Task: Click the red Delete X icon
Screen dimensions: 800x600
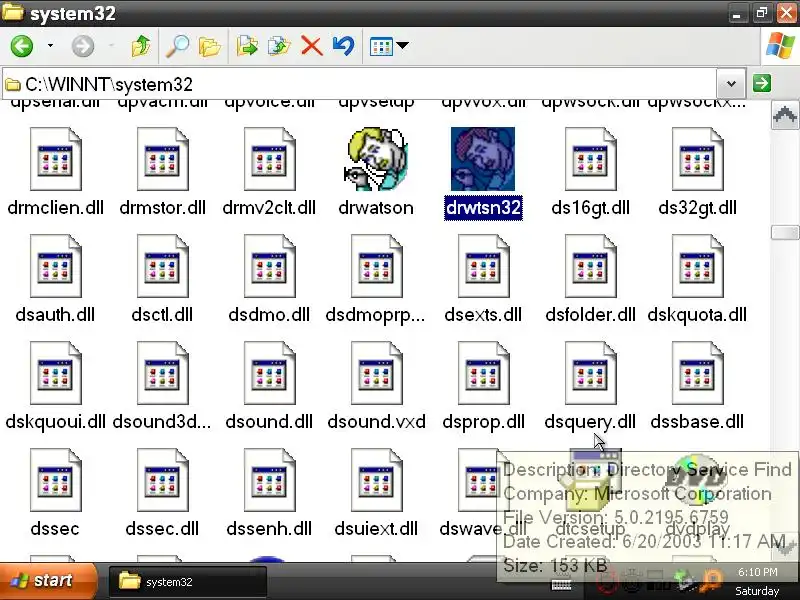Action: [x=312, y=46]
